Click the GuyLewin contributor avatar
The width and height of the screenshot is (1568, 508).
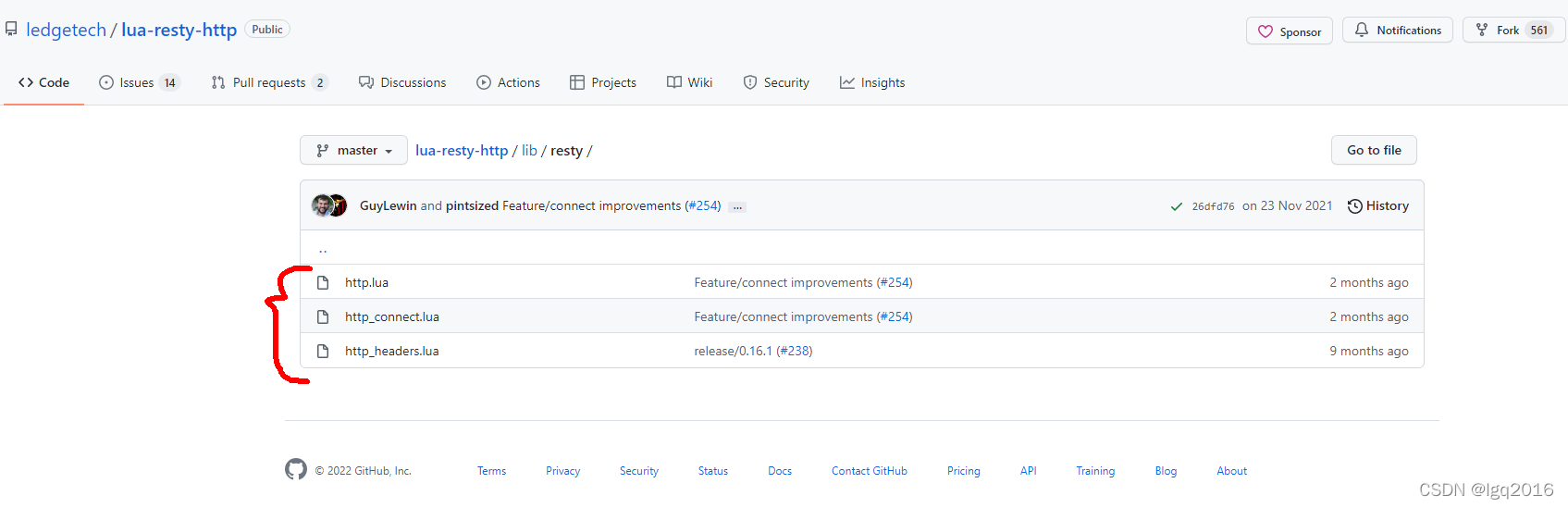(321, 205)
